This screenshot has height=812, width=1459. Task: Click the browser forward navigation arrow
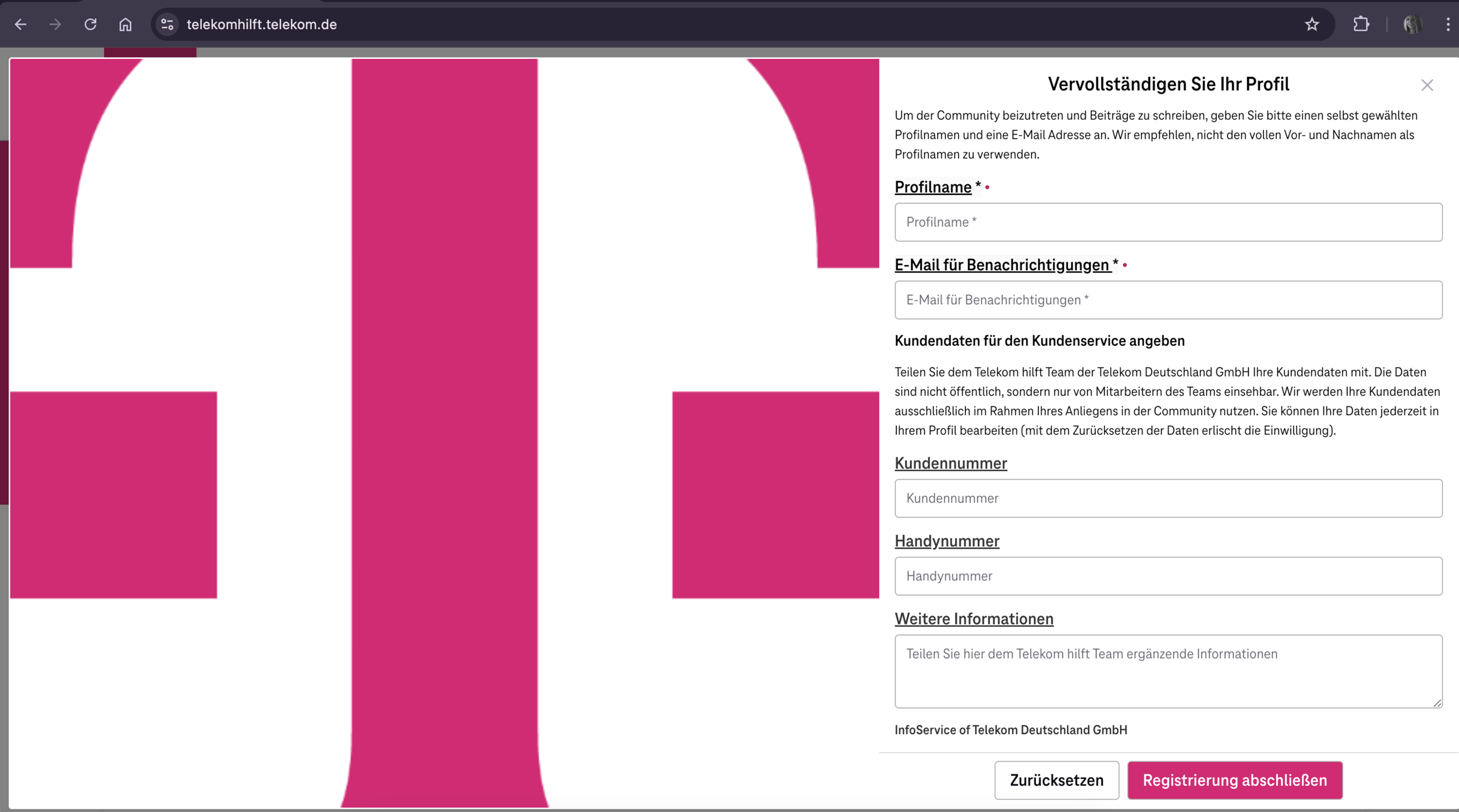point(55,24)
